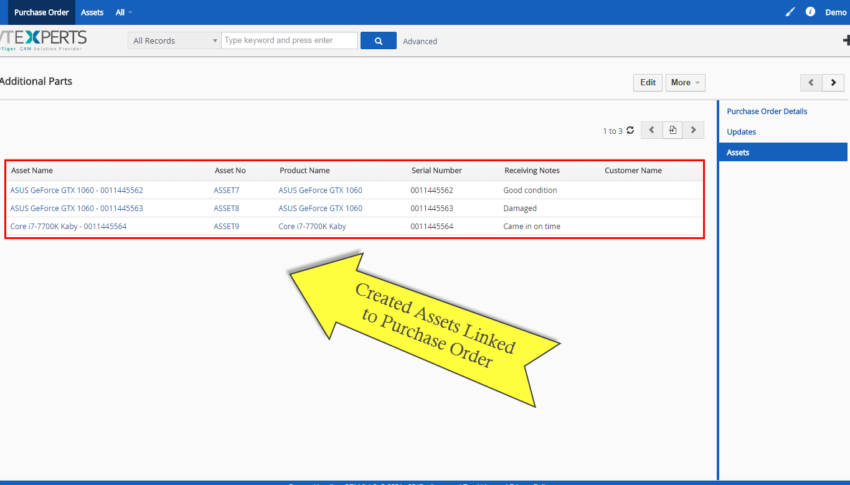Go to next page of assets list
Screen dimensions: 850x485
tap(693, 130)
